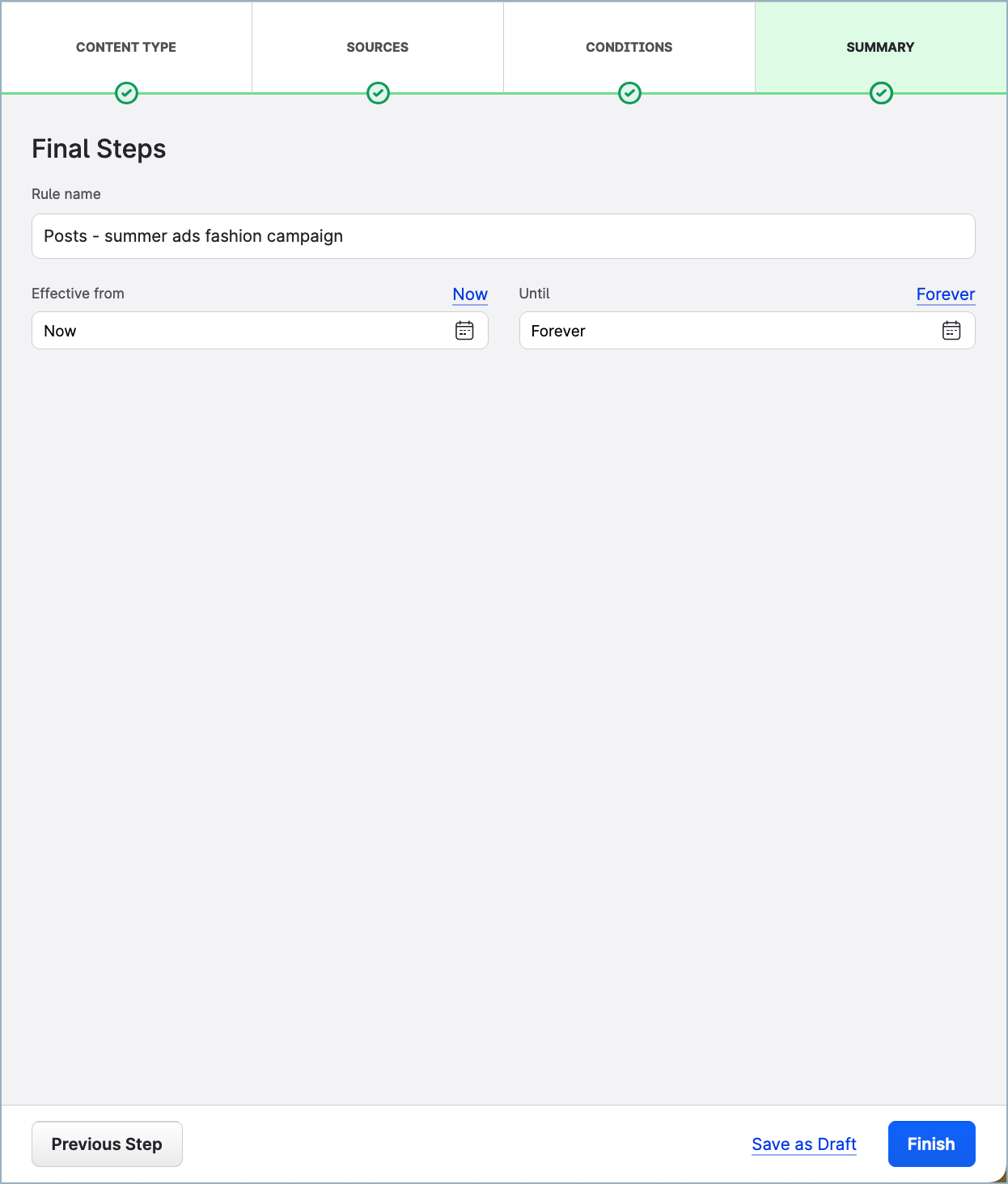This screenshot has width=1008, height=1184.
Task: Go back to the Conditions step
Action: pyautogui.click(x=629, y=47)
